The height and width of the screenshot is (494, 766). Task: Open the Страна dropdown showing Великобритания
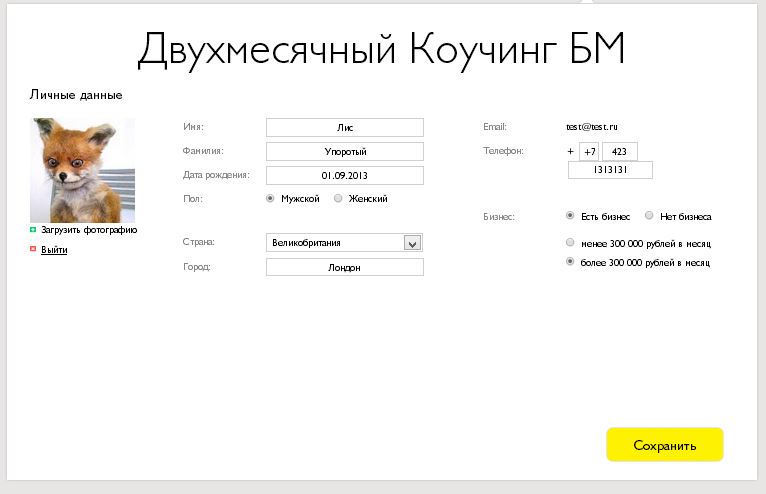point(344,243)
